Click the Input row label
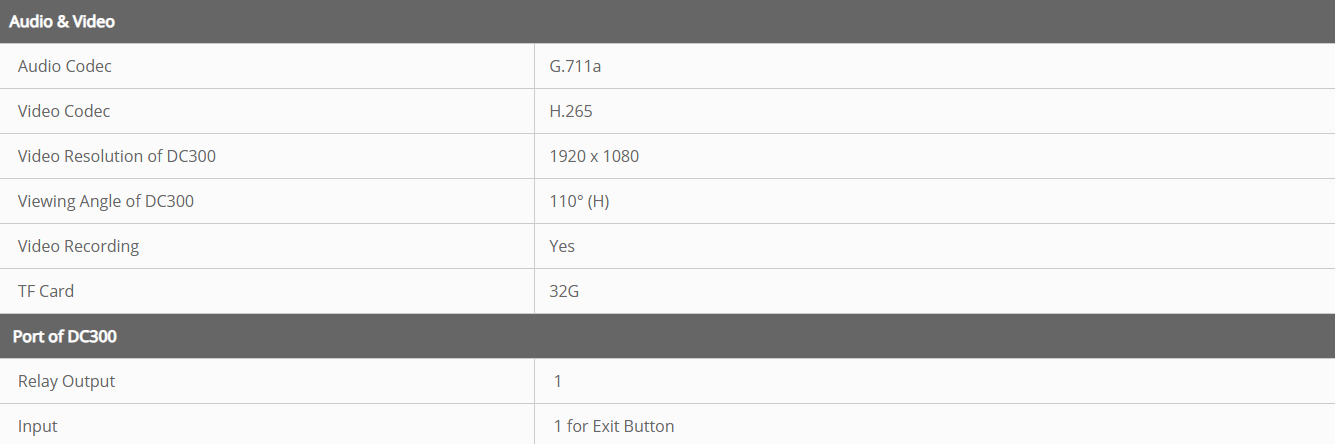Screen dimensions: 1335x444 point(38,426)
